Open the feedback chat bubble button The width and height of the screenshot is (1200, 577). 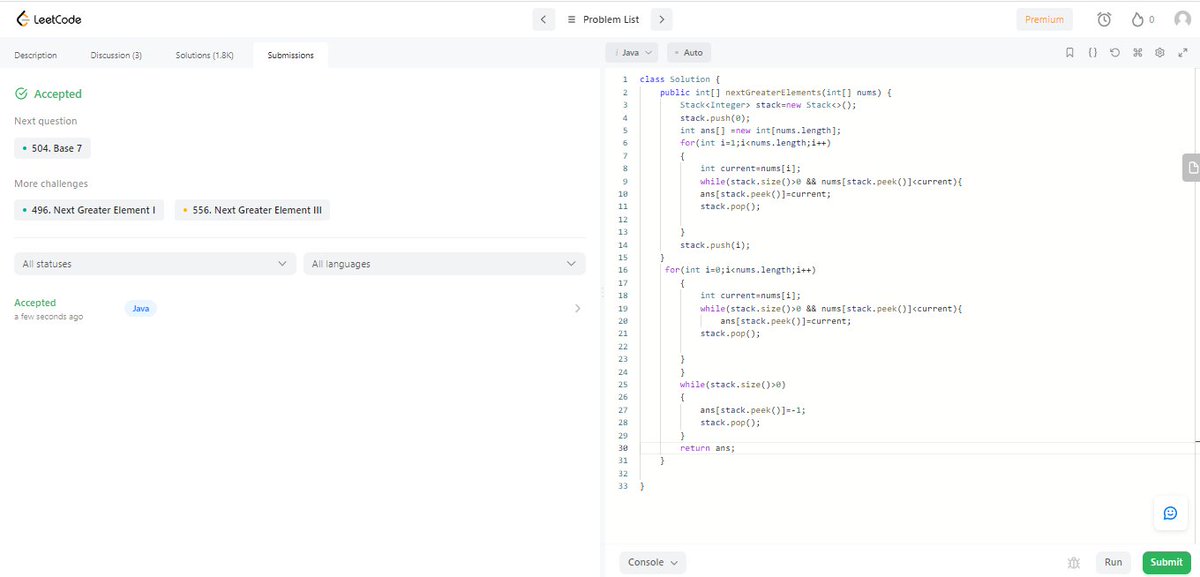[1170, 513]
